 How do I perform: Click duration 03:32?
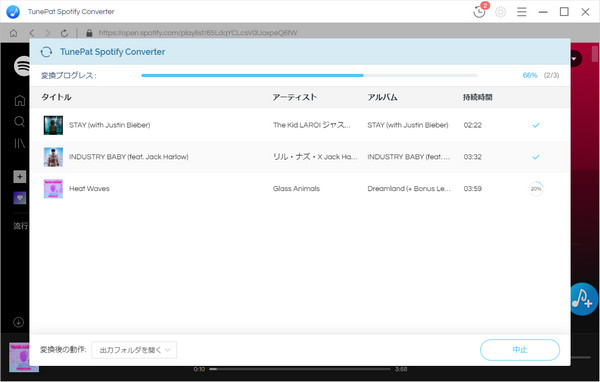tap(473, 157)
